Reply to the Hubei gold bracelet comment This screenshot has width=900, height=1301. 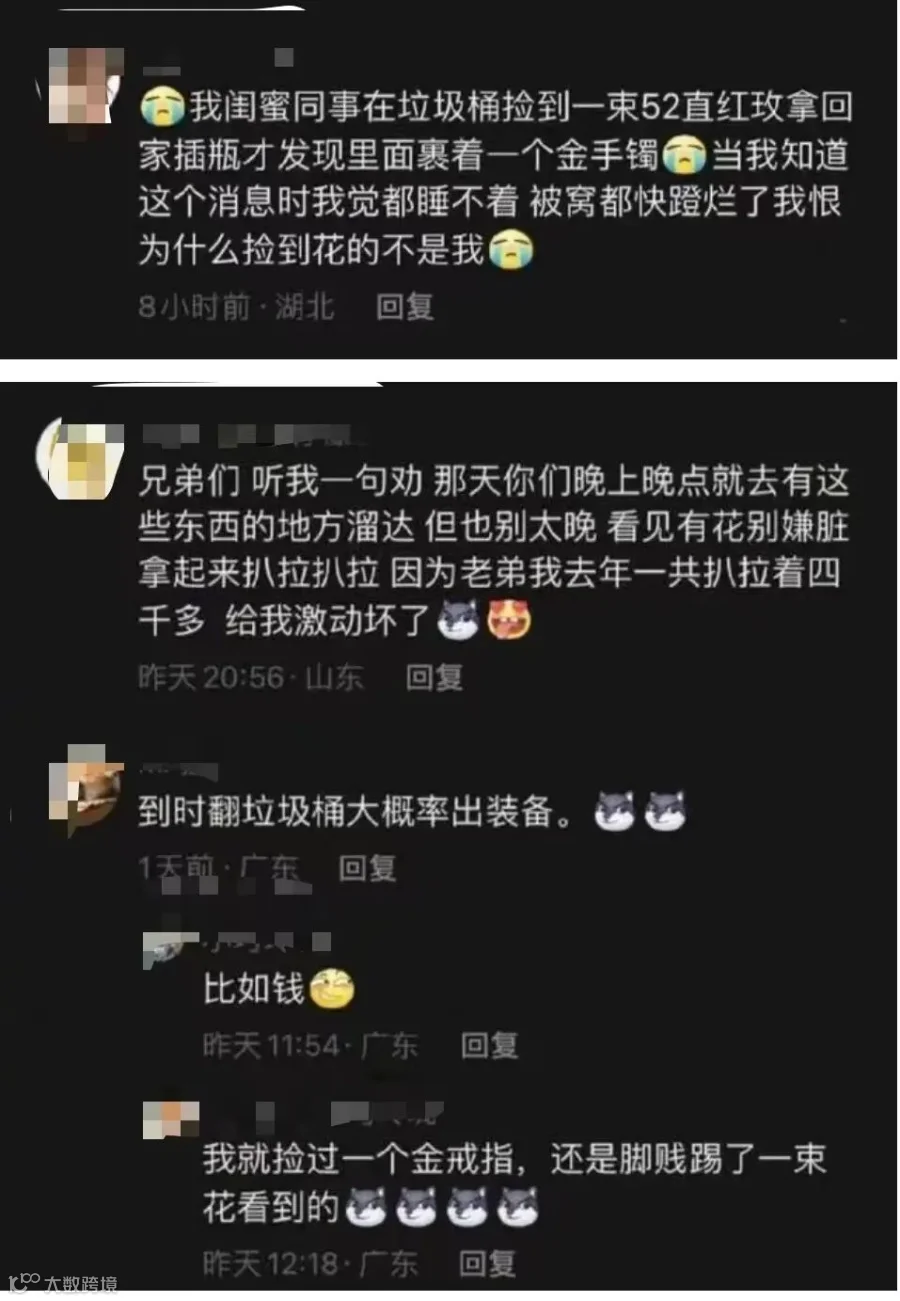[405, 307]
